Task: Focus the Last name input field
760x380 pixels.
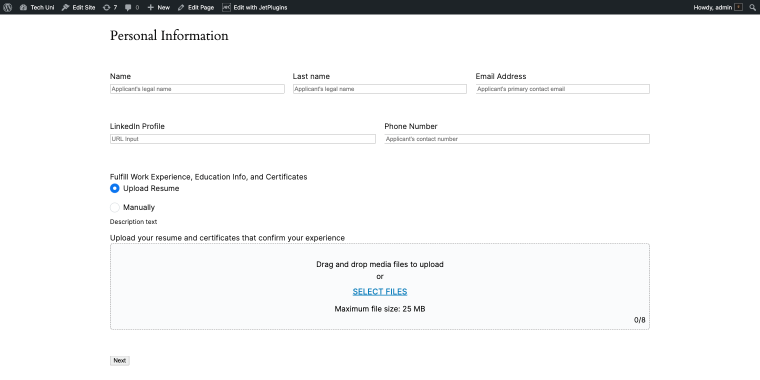Action: point(380,89)
